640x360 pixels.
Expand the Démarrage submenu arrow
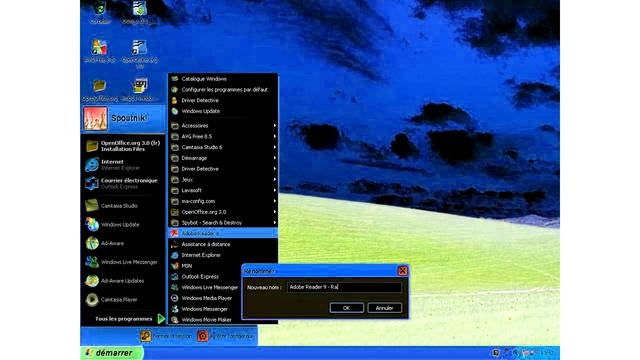(x=275, y=158)
